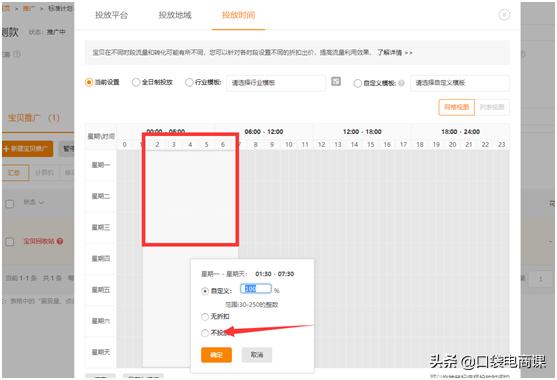
Task: Click page number field in background pagination
Action: [x=541, y=279]
